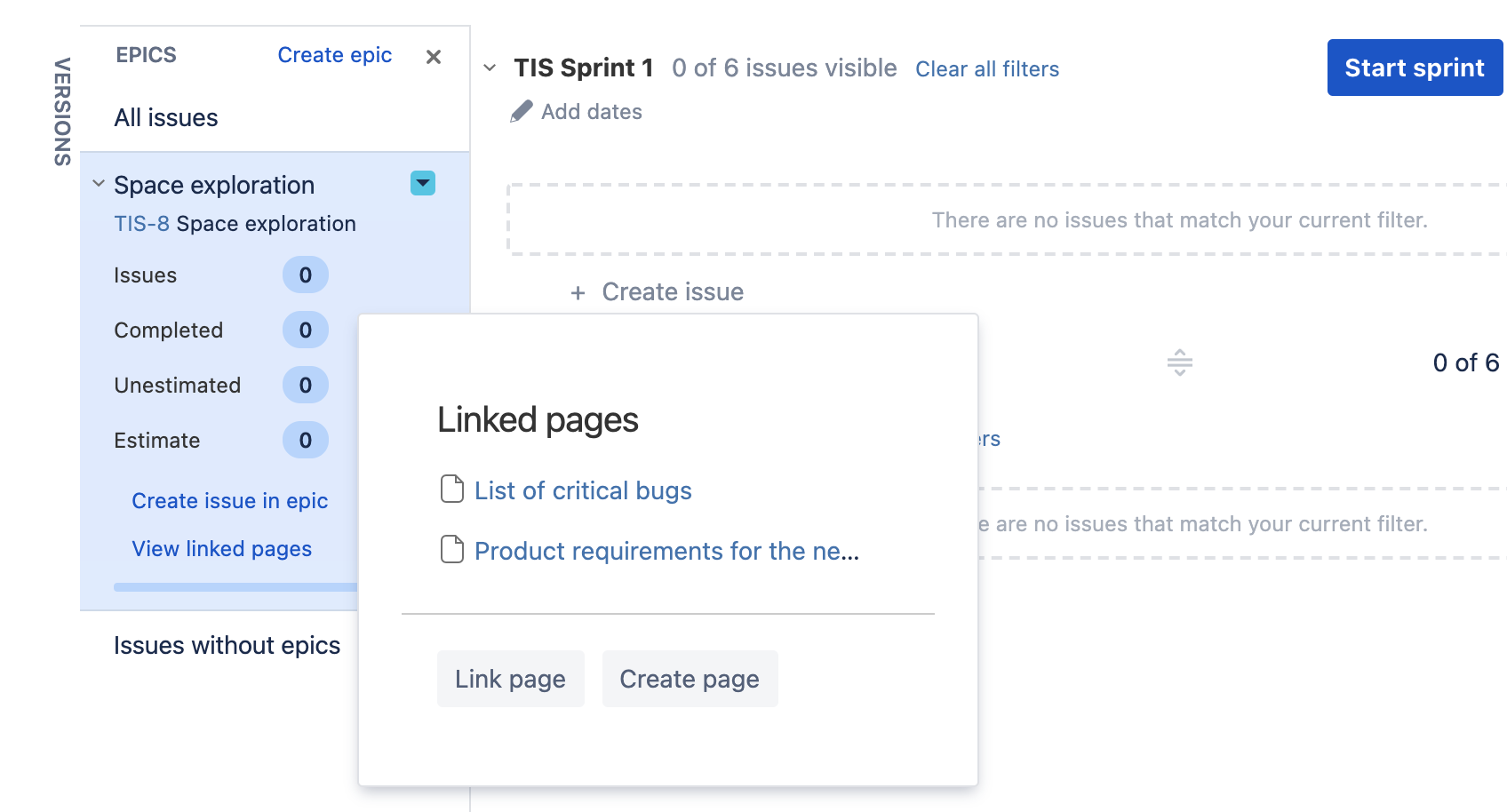
Task: Click the page icon next to Product requirements
Action: pos(452,550)
